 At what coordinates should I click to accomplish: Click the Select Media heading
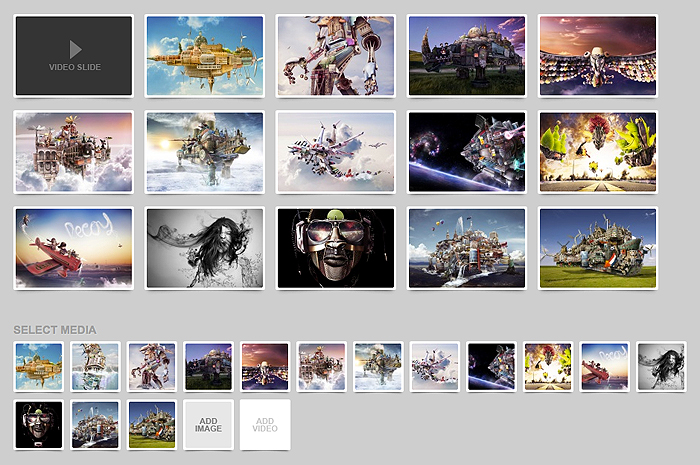tap(55, 329)
